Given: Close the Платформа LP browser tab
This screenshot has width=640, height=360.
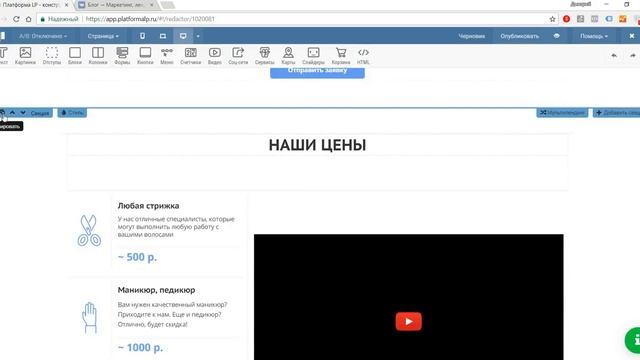Looking at the screenshot, I should (x=67, y=5).
